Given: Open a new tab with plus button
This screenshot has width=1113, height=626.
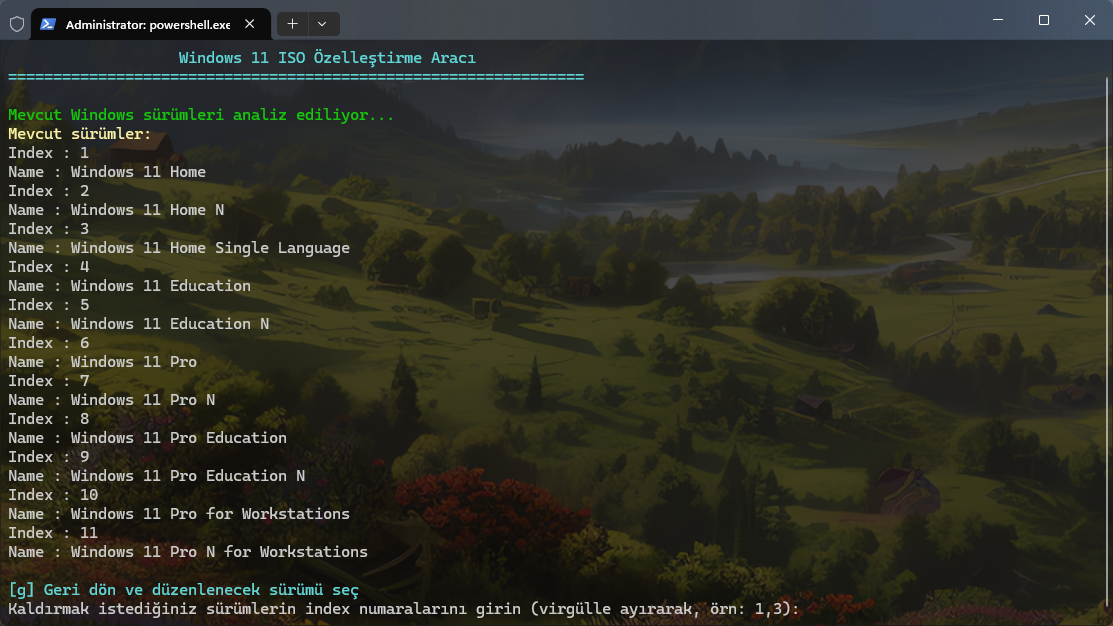Looking at the screenshot, I should click(292, 24).
